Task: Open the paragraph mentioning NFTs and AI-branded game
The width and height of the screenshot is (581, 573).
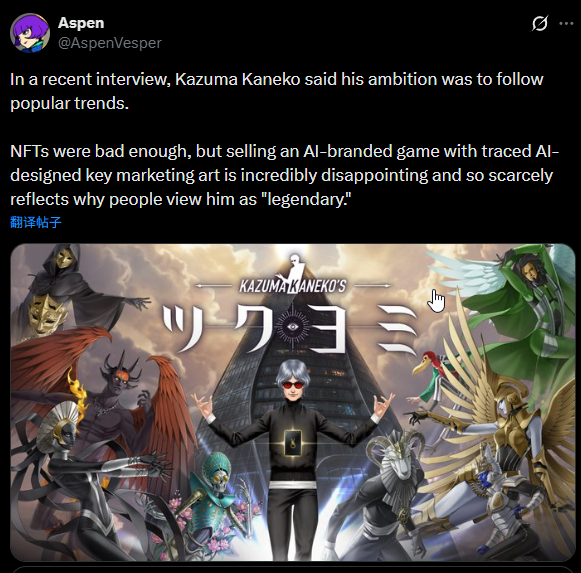Action: (x=285, y=175)
